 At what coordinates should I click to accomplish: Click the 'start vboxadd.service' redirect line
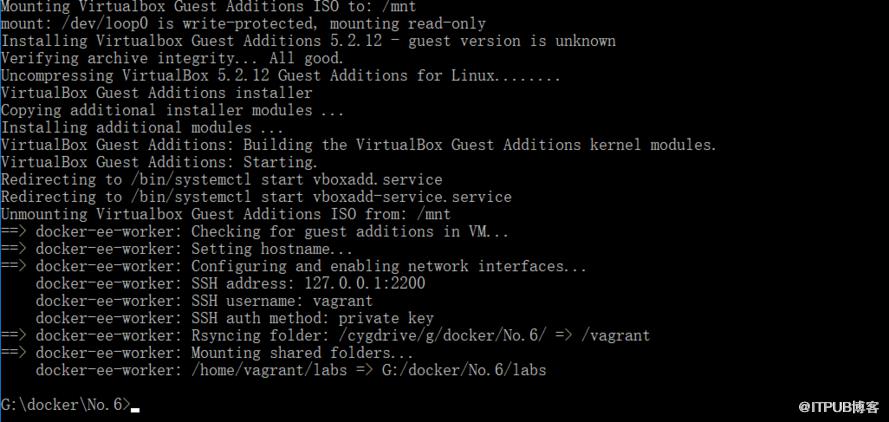coord(222,180)
